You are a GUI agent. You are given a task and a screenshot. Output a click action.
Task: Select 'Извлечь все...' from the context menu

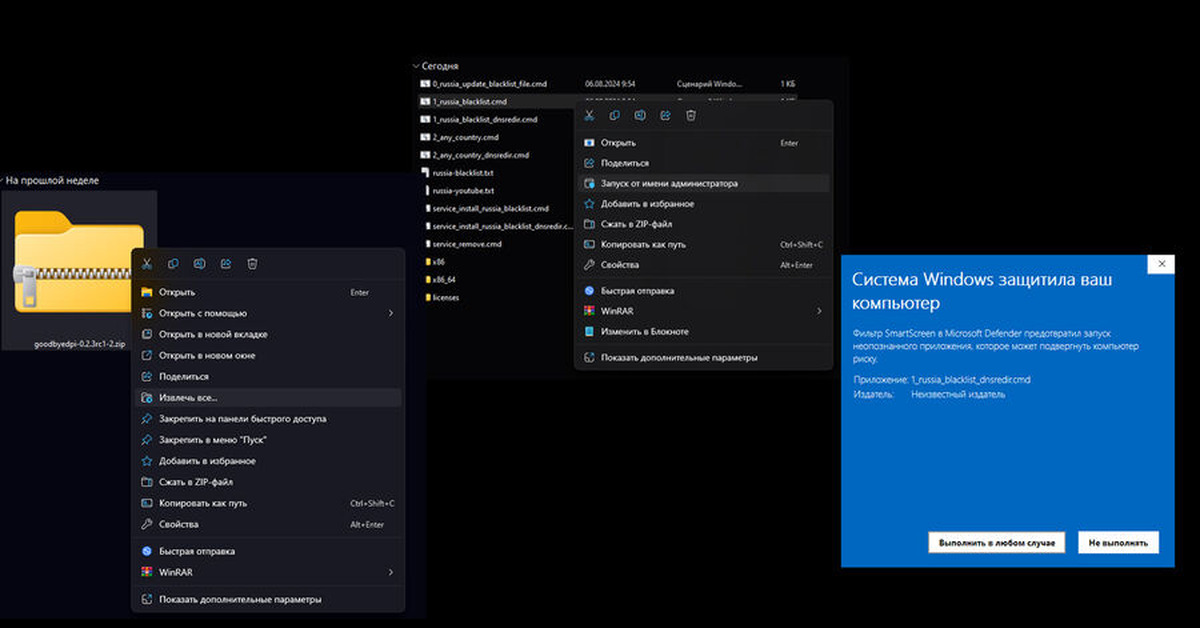tap(188, 398)
